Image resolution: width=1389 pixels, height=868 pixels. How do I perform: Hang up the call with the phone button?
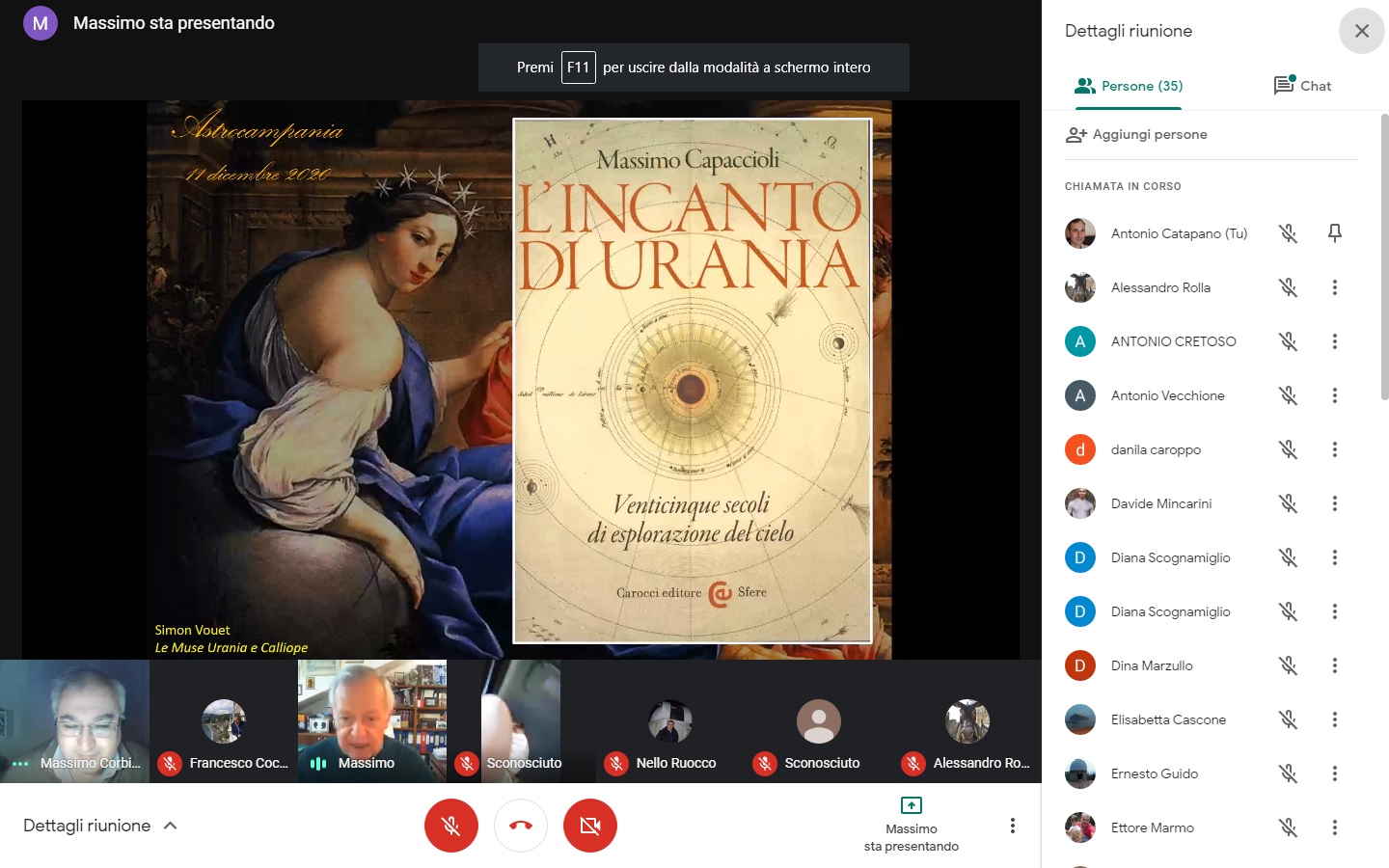point(521,826)
